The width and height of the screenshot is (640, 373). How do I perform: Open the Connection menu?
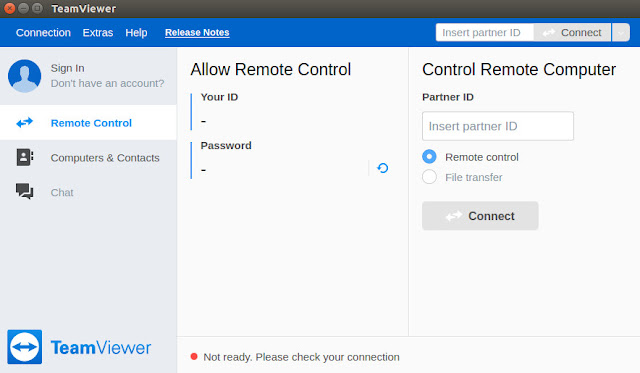[43, 33]
